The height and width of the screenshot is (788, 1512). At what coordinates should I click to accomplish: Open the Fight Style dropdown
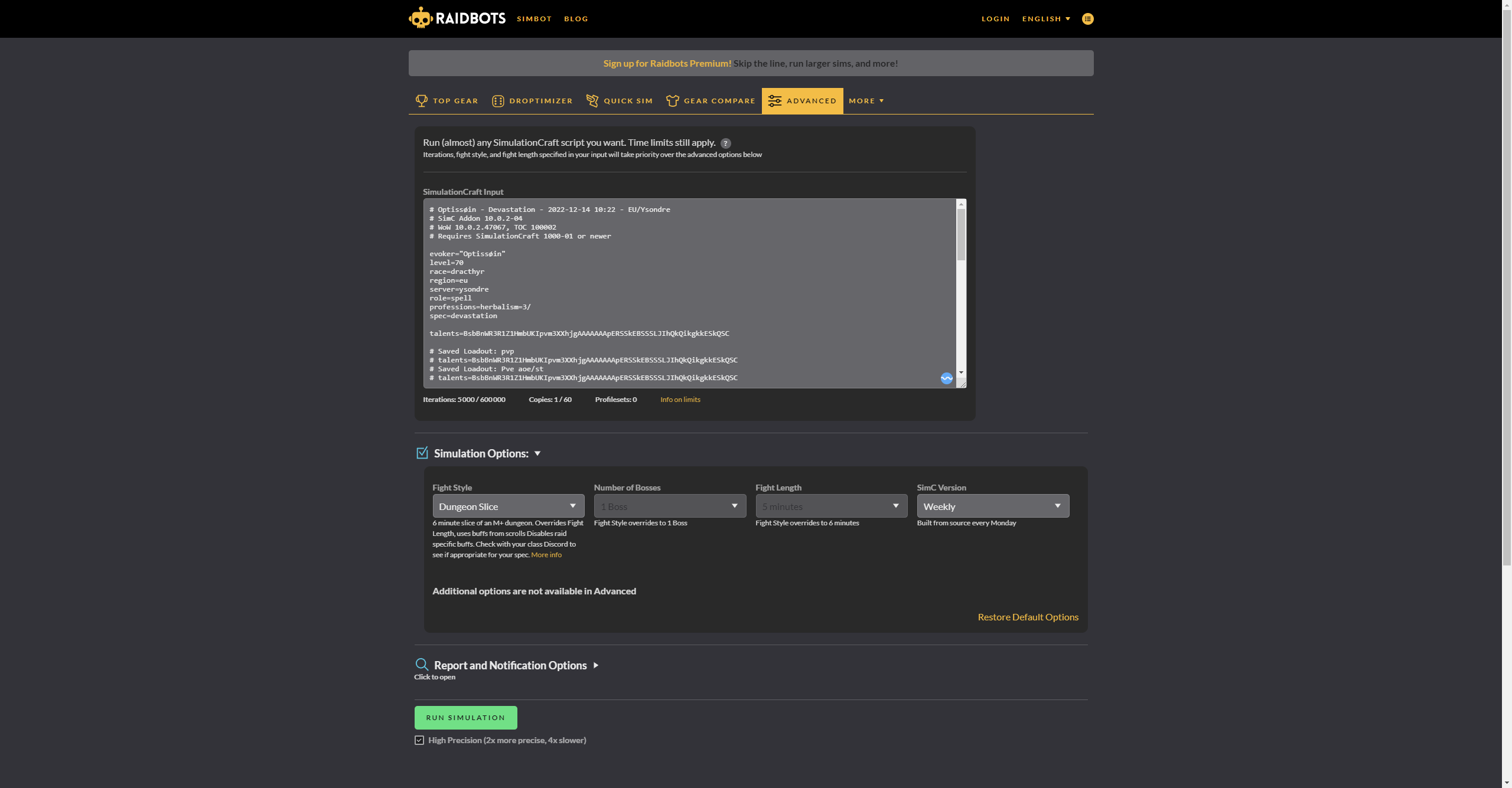tap(508, 506)
